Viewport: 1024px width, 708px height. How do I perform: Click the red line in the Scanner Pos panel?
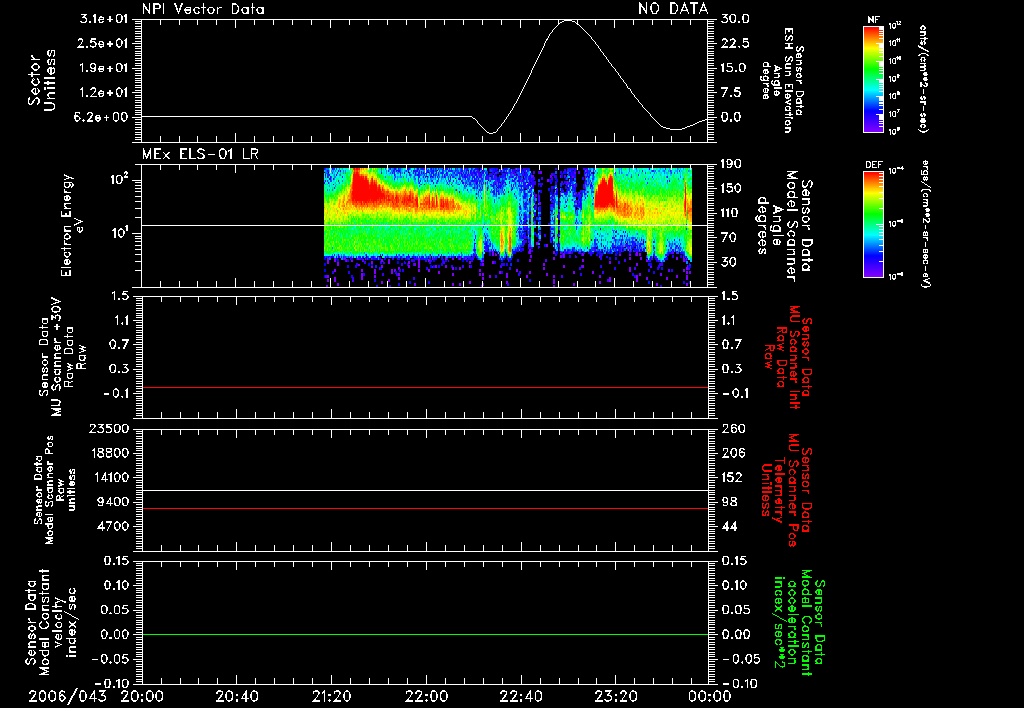(x=425, y=508)
